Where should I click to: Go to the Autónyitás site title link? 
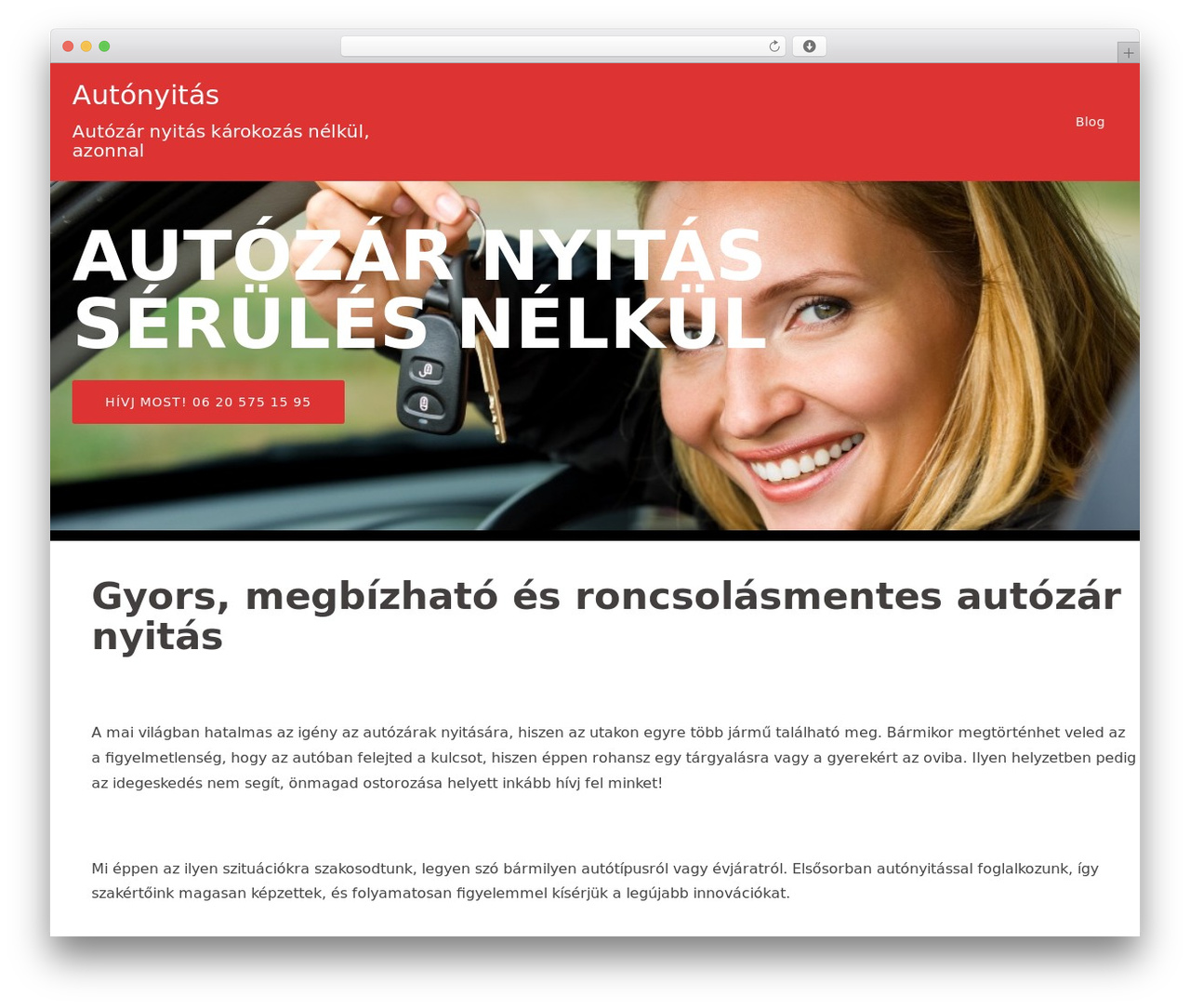(146, 95)
